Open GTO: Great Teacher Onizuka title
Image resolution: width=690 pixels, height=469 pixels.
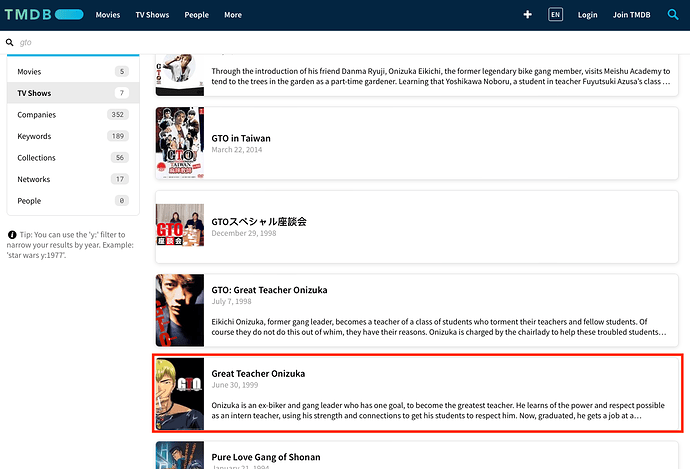[x=269, y=290]
